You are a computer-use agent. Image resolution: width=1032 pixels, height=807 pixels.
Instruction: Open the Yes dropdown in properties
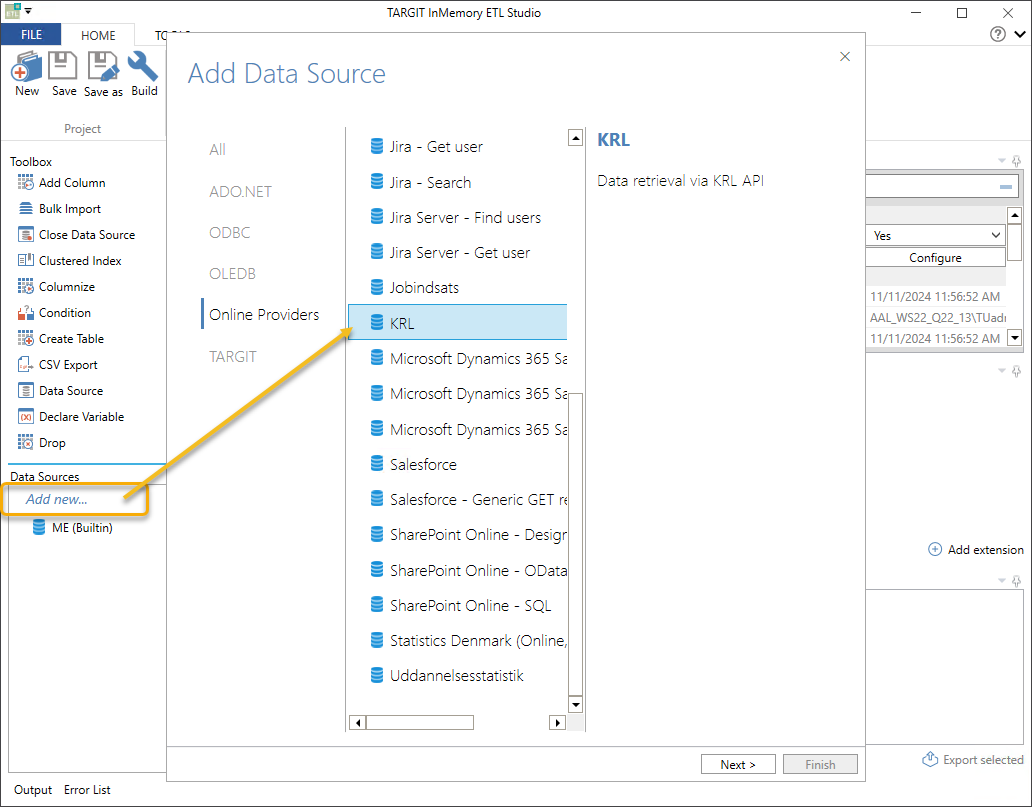coord(935,235)
